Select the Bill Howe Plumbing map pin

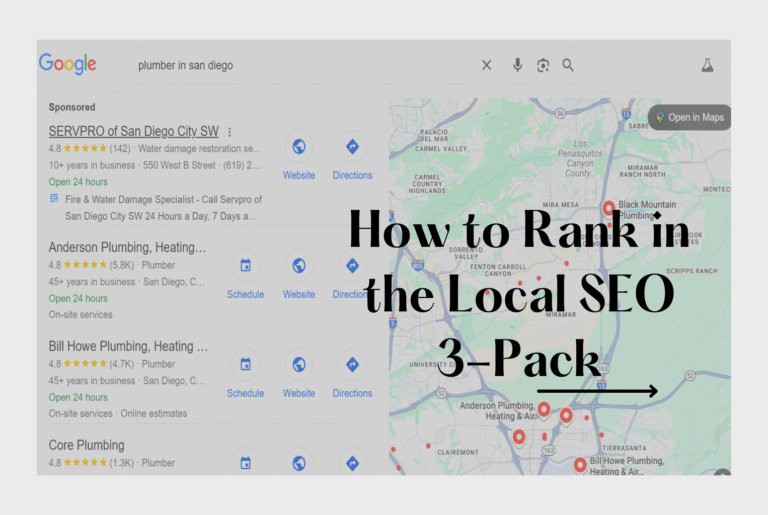coord(580,465)
